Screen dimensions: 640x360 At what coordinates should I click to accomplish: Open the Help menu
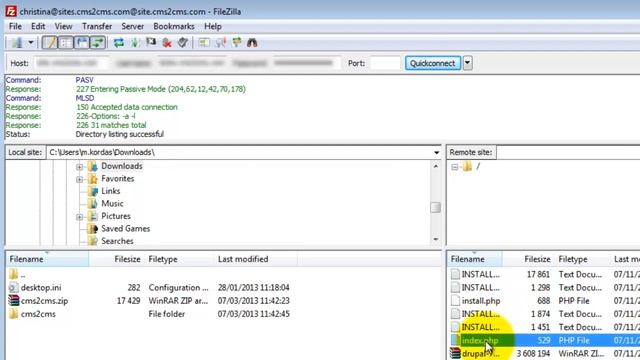[213, 27]
